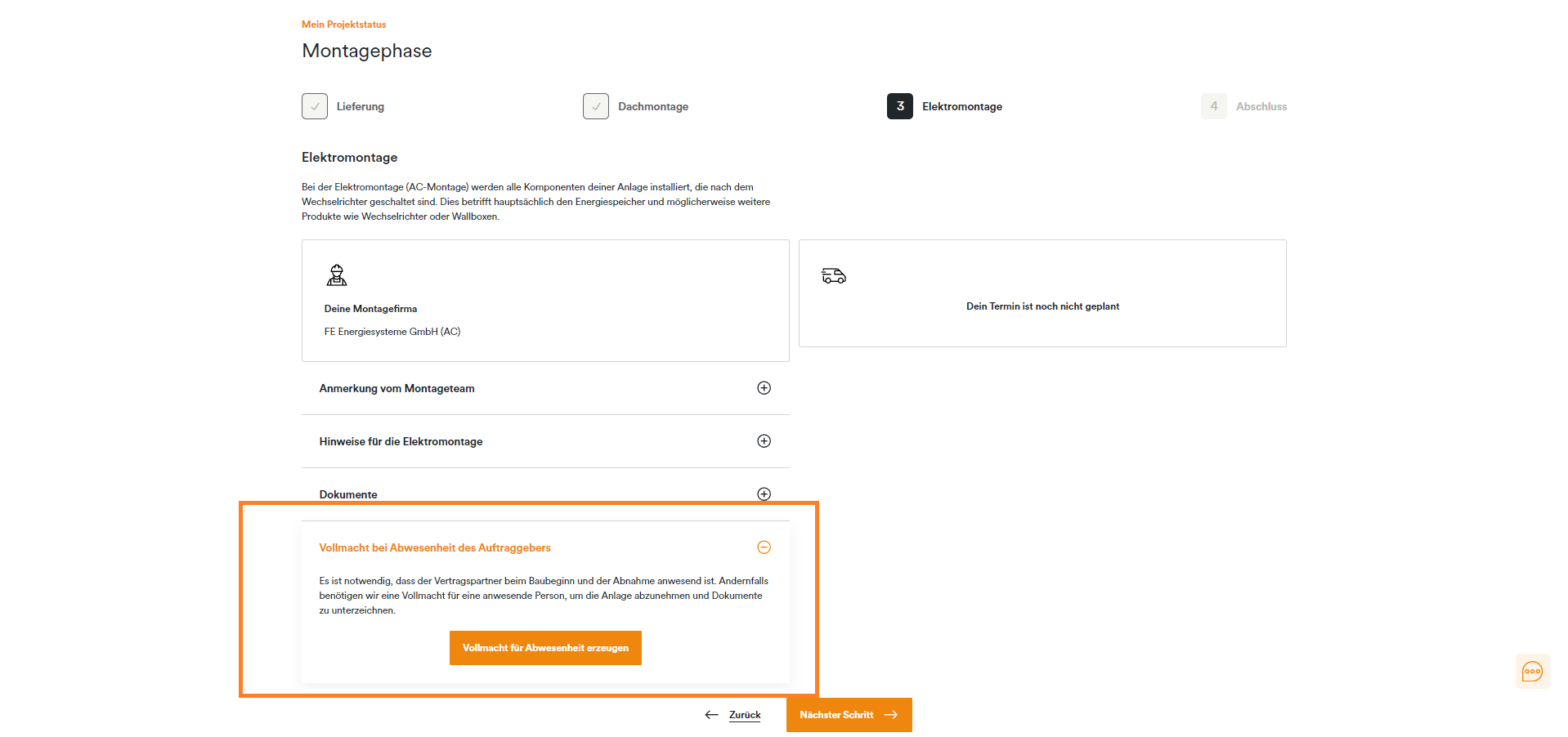Click the delivery van icon
This screenshot has height=737, width=1568.
click(x=834, y=276)
